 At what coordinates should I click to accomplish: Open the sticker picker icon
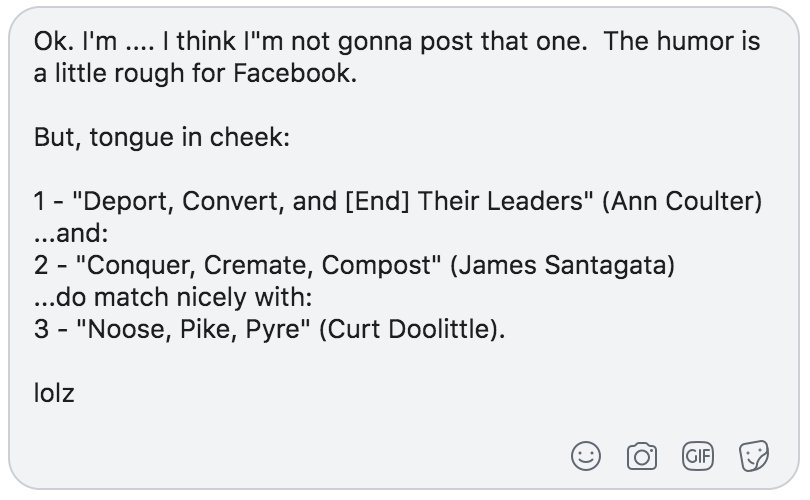coord(752,456)
